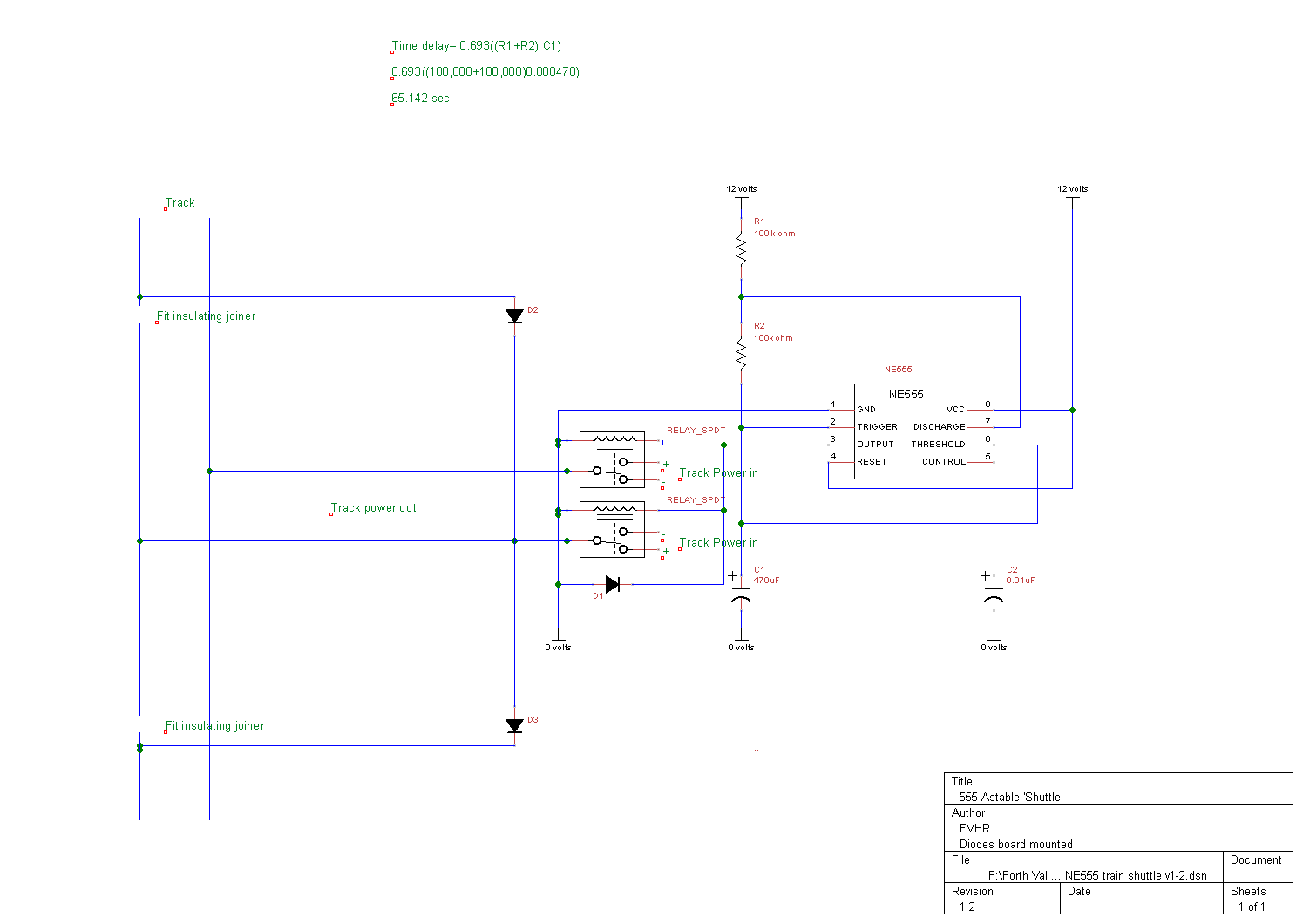Click the D3 diode symbol
This screenshot has height=924, width=1303.
514,725
